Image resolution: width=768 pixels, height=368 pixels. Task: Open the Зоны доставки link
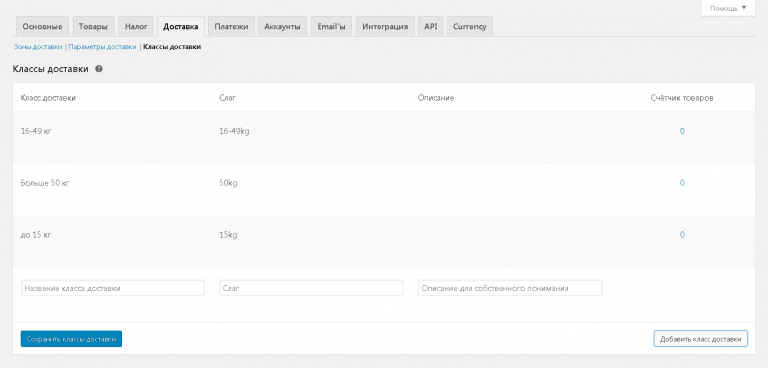38,47
